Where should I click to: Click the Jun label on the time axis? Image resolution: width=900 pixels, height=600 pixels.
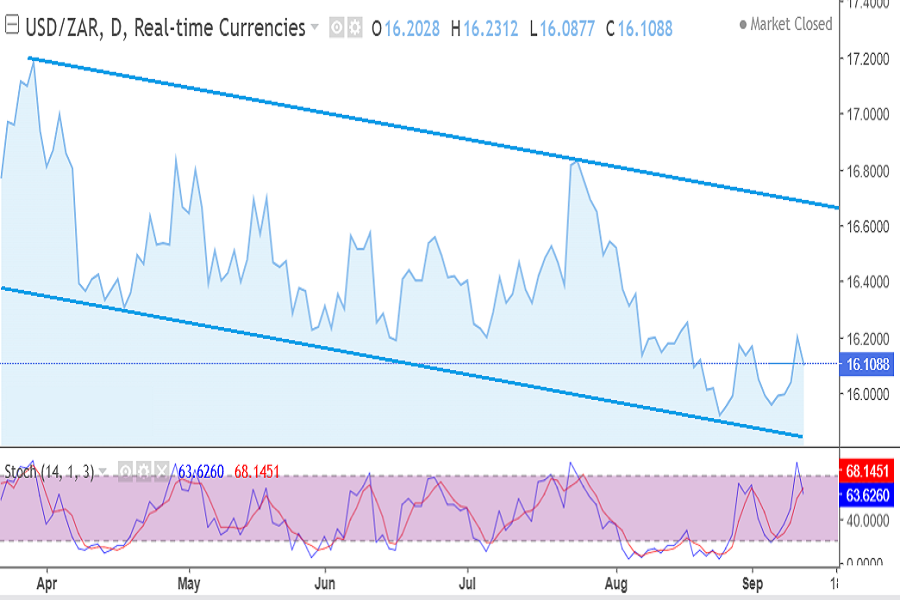[325, 583]
